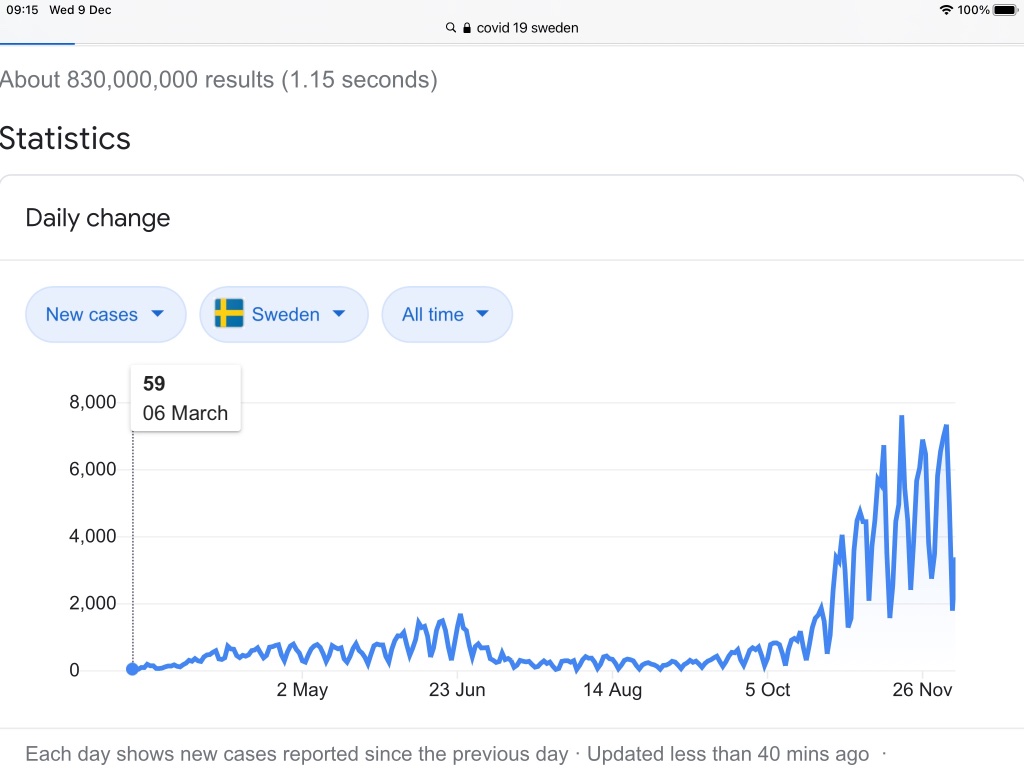Open the Sweden country dropdown
Image resolution: width=1024 pixels, height=768 pixels.
pyautogui.click(x=284, y=314)
